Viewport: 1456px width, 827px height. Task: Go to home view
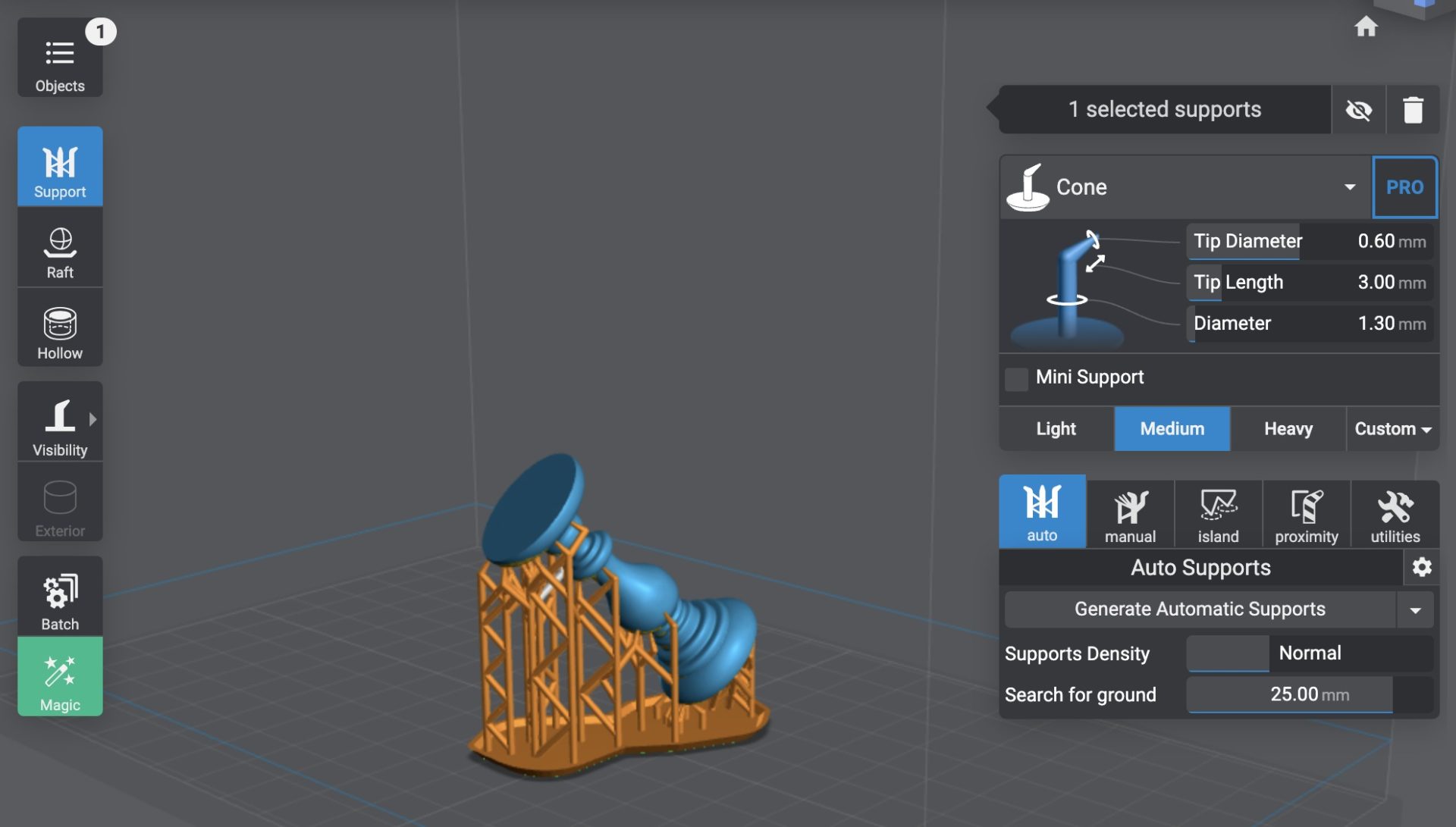[x=1366, y=27]
